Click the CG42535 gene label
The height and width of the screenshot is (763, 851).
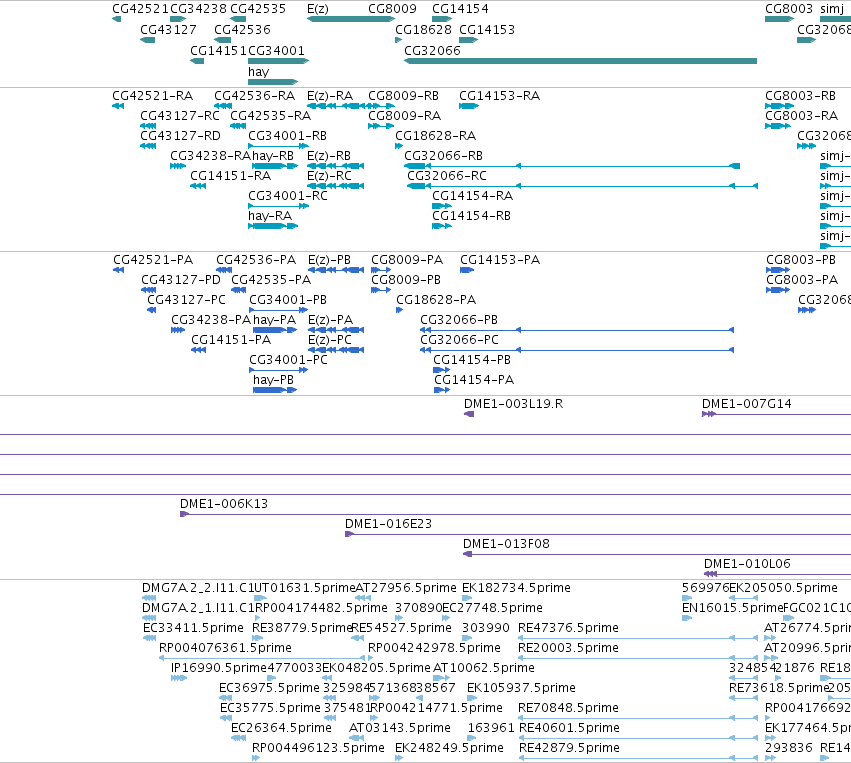coord(258,9)
